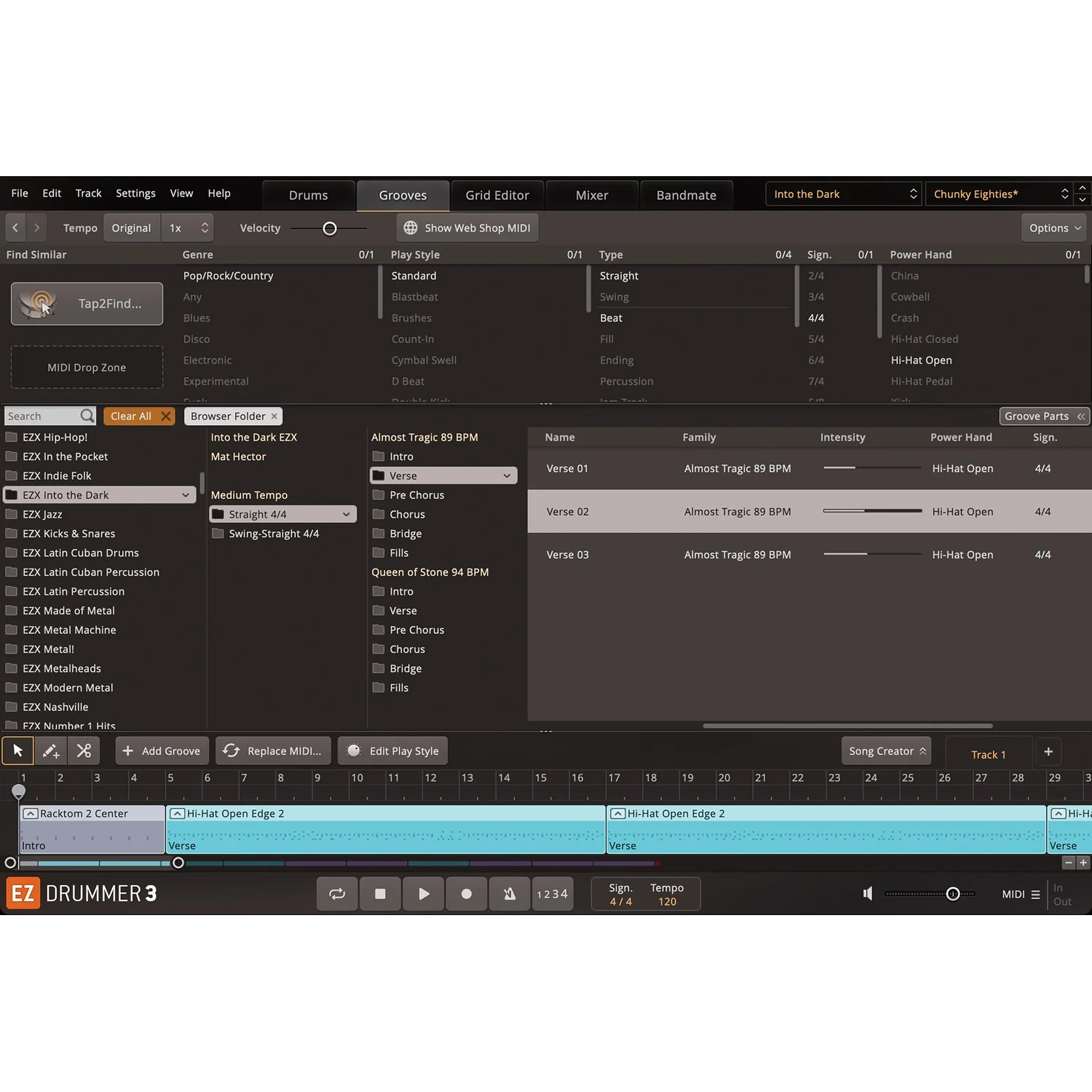Adjust Verse 02 intensity slider

(872, 511)
